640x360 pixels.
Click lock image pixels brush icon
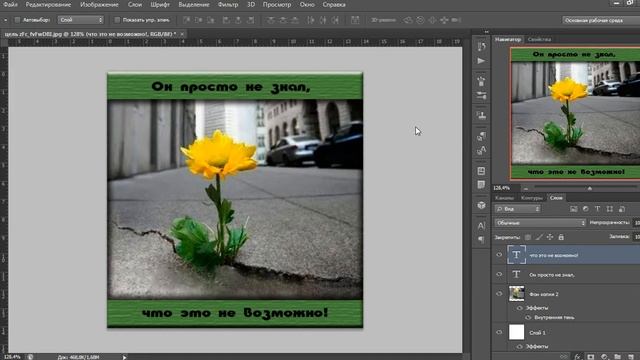[539, 237]
